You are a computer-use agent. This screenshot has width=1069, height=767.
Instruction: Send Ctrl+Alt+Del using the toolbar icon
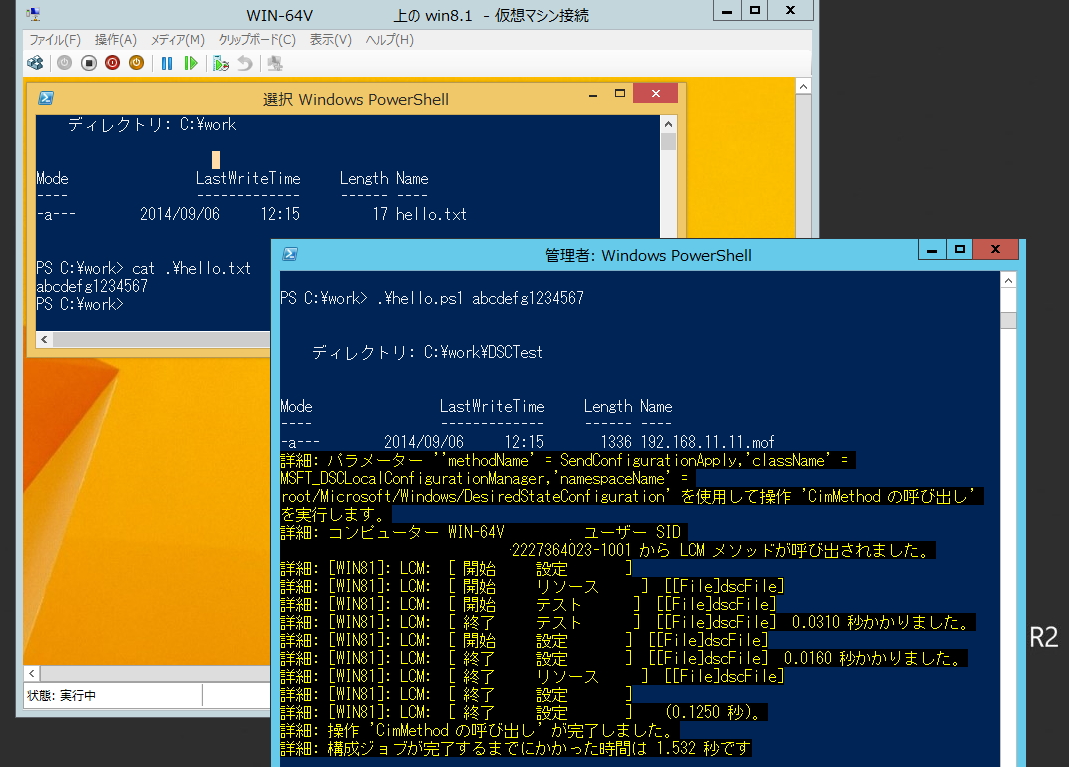click(36, 63)
